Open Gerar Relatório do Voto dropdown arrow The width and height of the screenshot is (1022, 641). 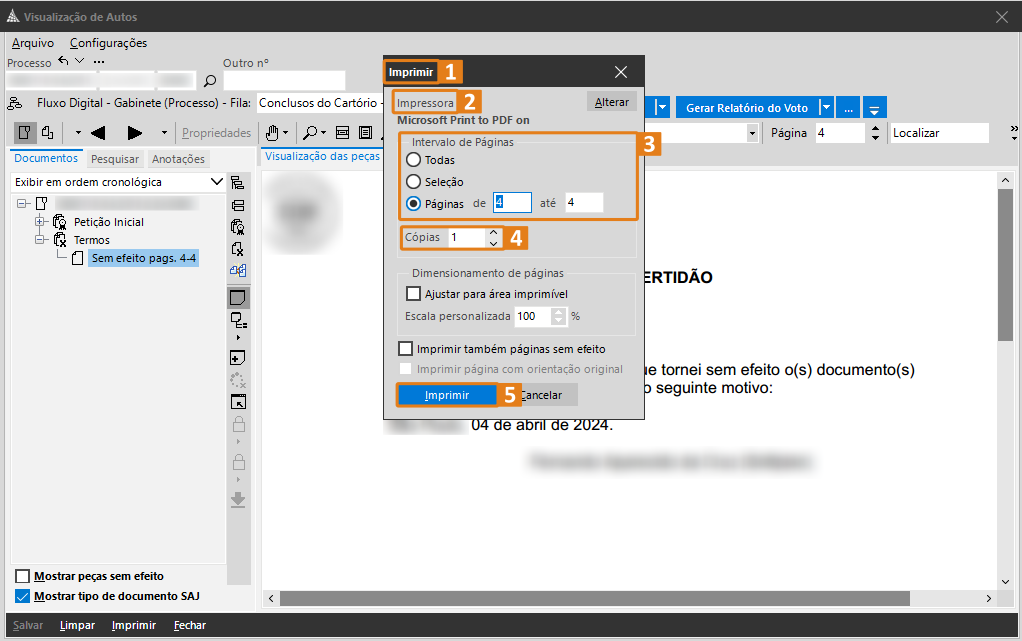826,108
